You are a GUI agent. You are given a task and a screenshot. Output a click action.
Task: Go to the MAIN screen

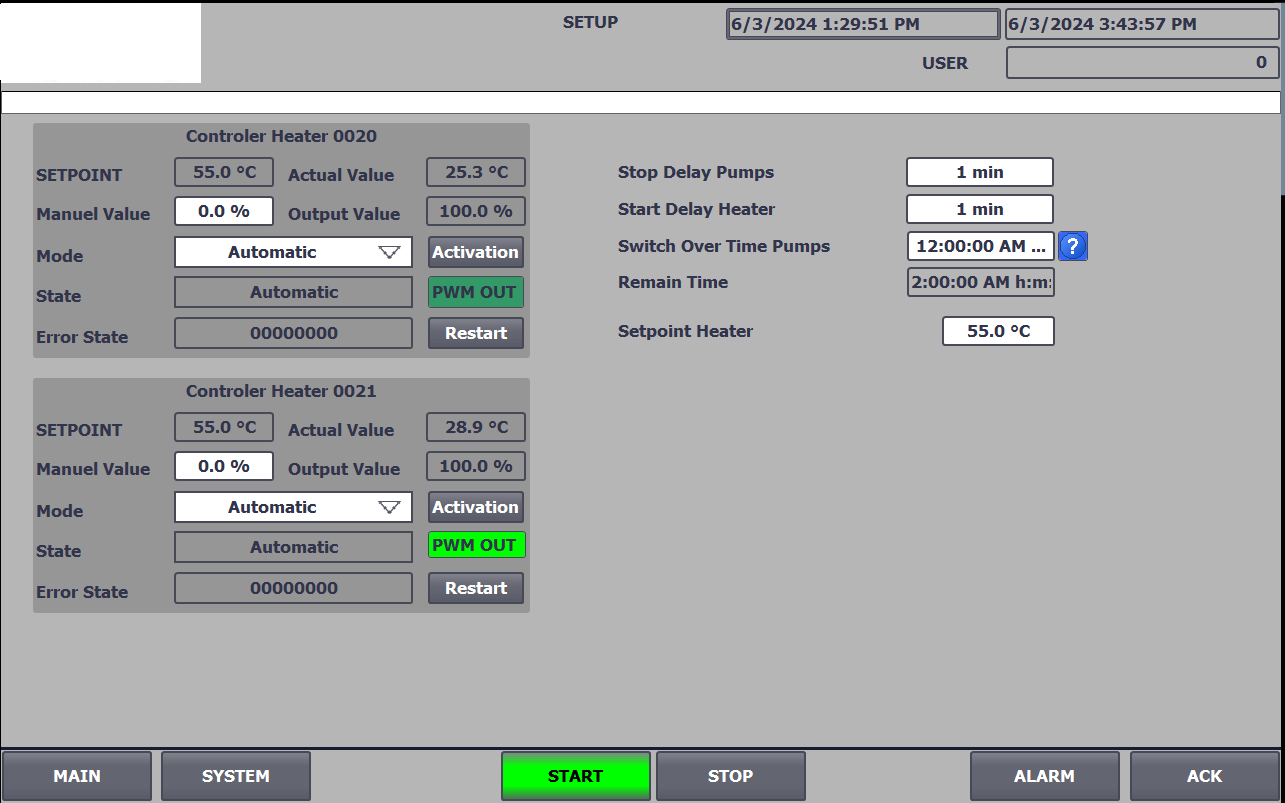click(x=77, y=776)
